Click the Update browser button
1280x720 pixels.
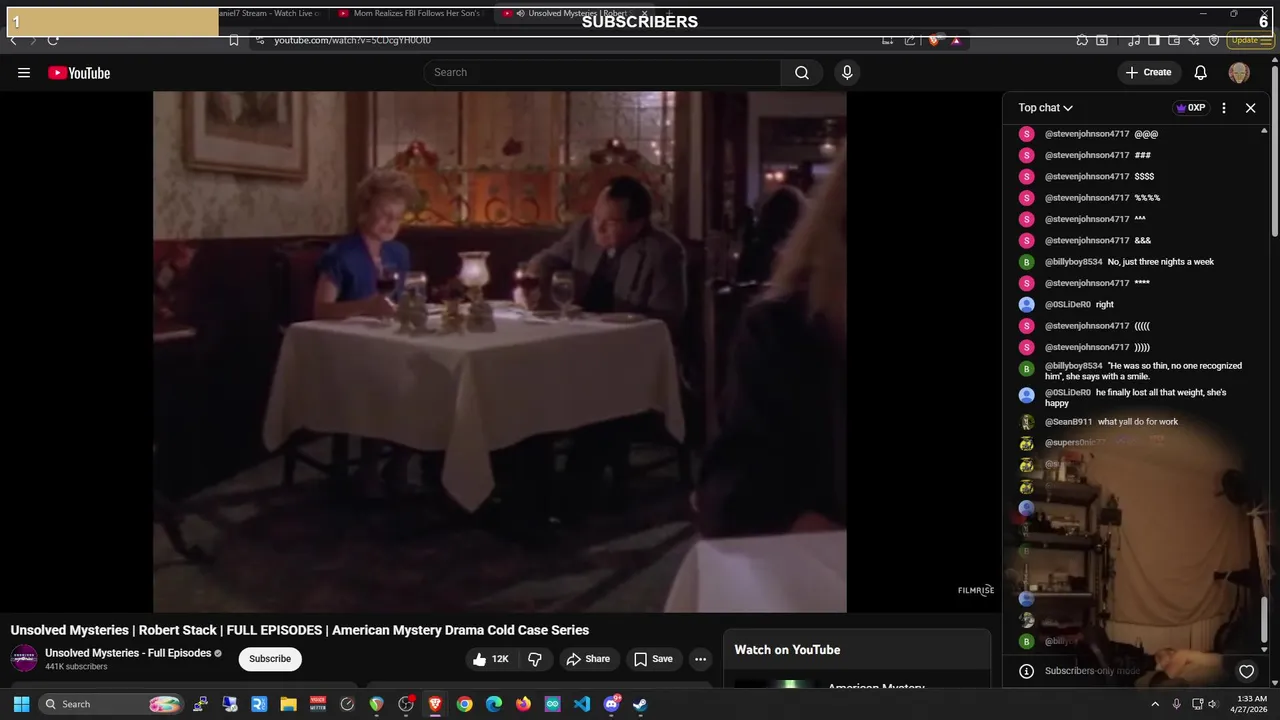click(1250, 40)
